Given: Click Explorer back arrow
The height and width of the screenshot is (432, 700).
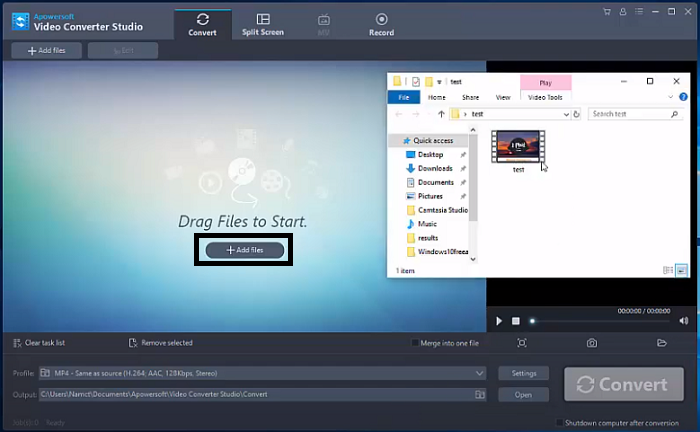Looking at the screenshot, I should [x=399, y=114].
